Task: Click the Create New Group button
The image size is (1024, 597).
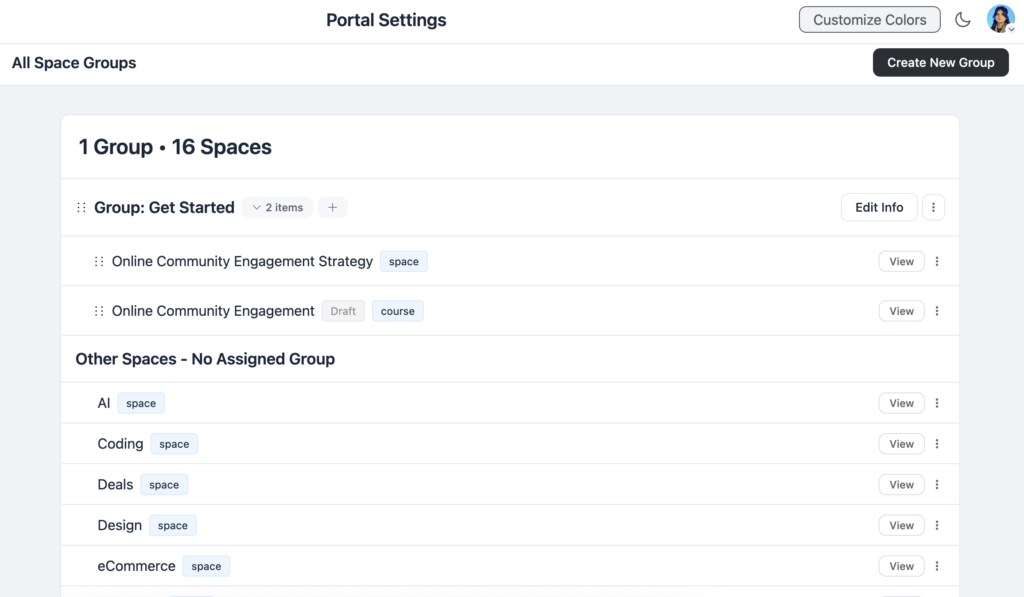Action: (940, 63)
